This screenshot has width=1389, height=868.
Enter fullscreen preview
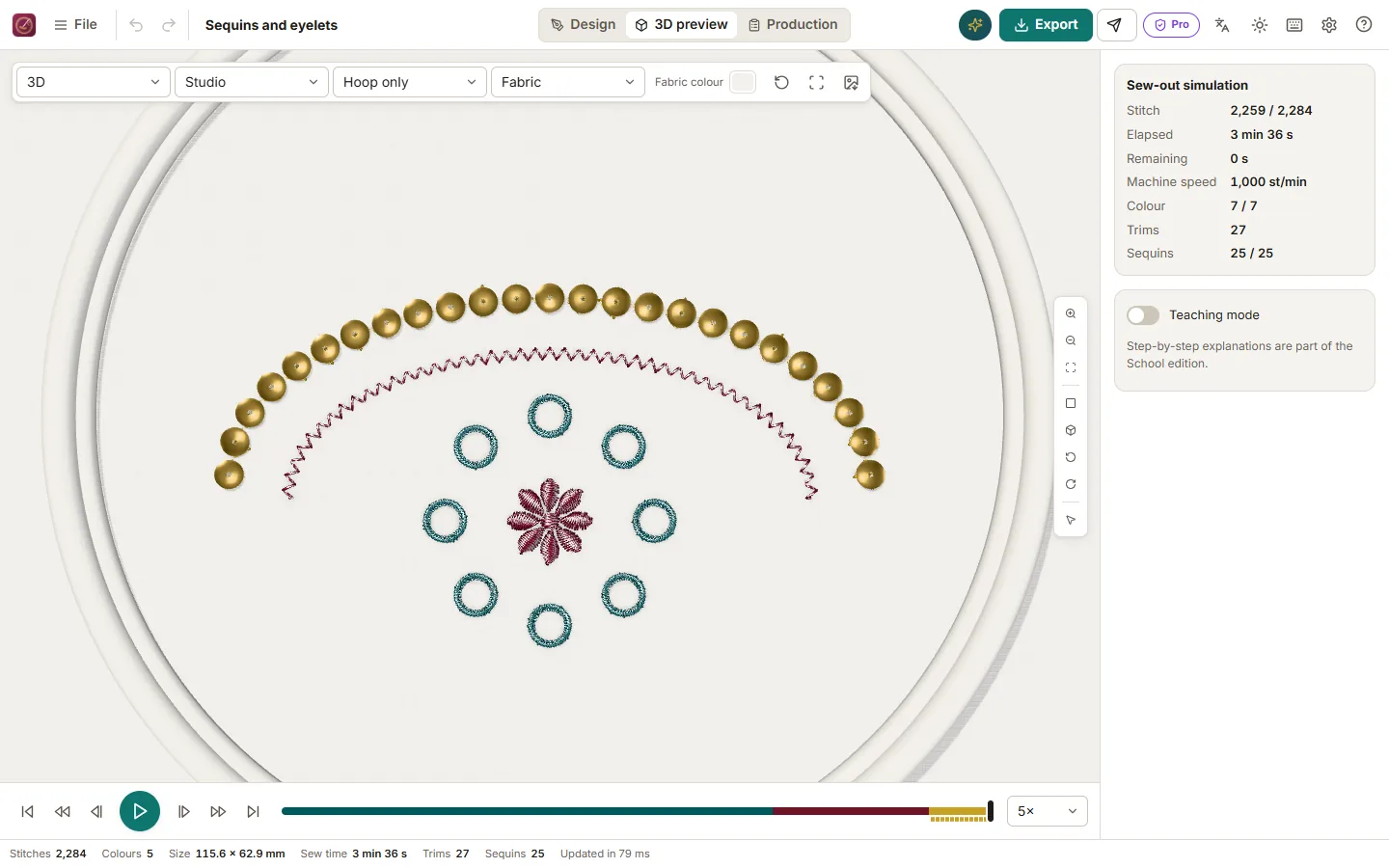pyautogui.click(x=817, y=82)
